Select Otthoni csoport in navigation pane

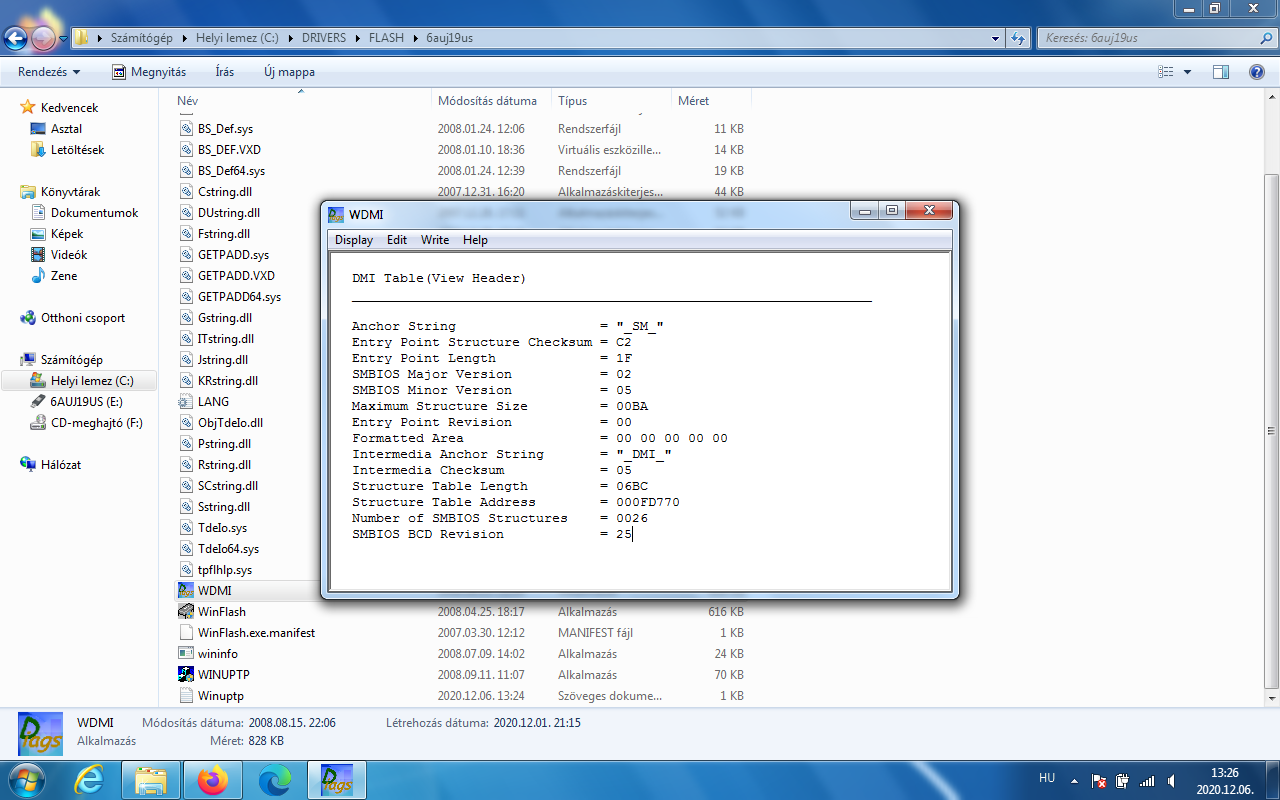click(83, 318)
